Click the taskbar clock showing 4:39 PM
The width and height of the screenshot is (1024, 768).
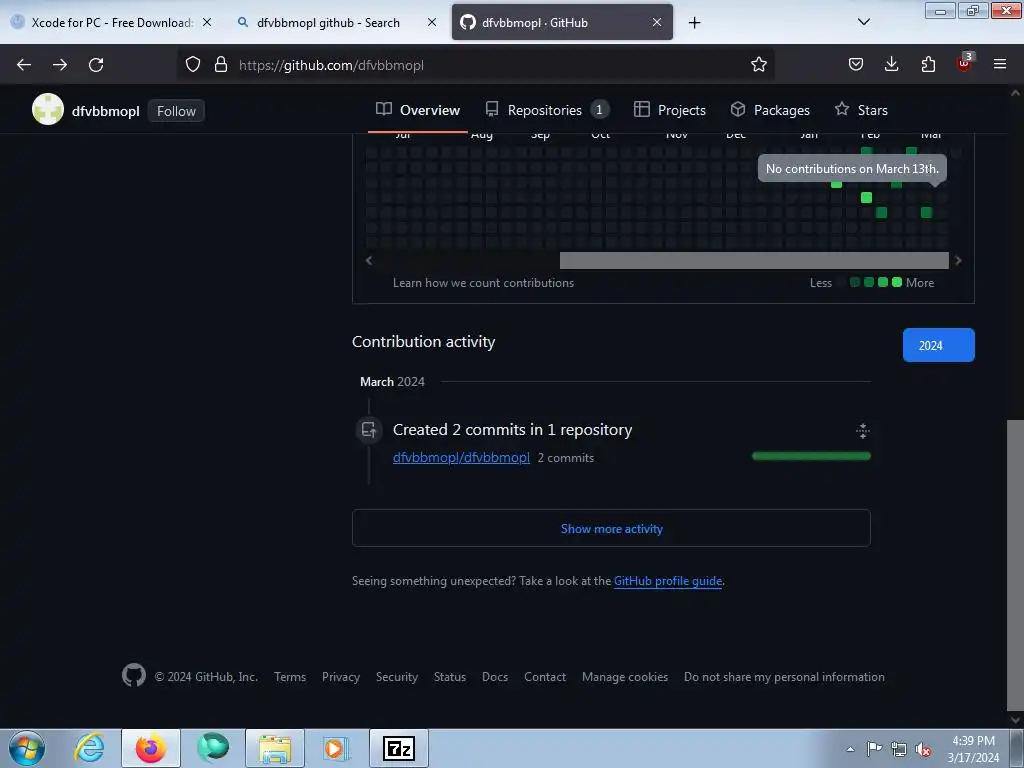[973, 749]
